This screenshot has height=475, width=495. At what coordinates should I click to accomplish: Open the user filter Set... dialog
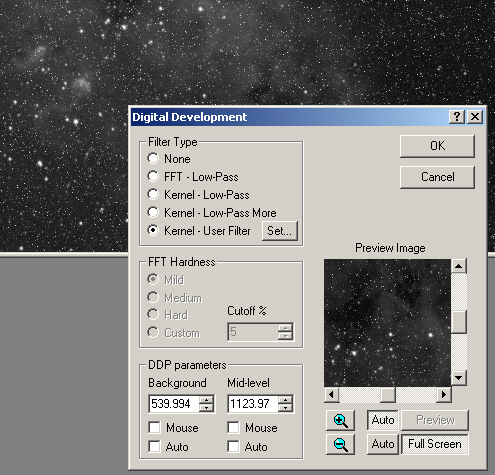[279, 231]
